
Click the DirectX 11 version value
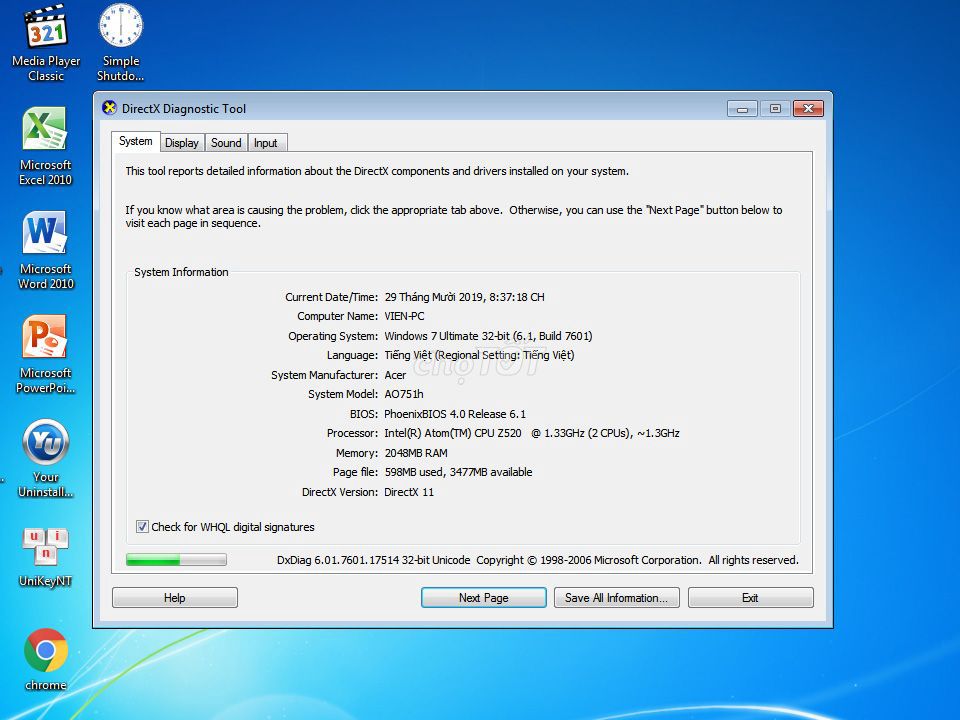tap(408, 492)
